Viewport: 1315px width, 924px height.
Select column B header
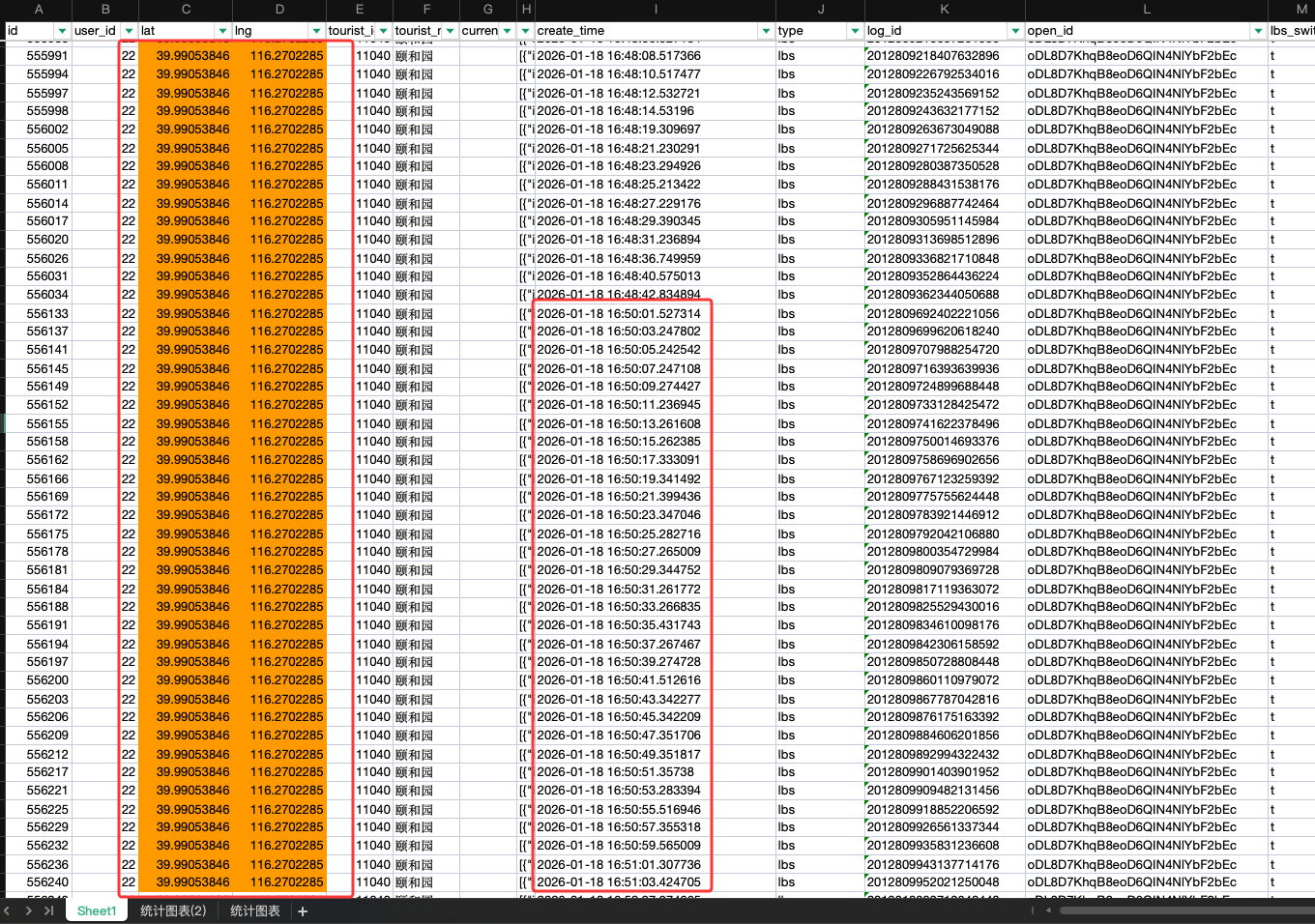[105, 9]
